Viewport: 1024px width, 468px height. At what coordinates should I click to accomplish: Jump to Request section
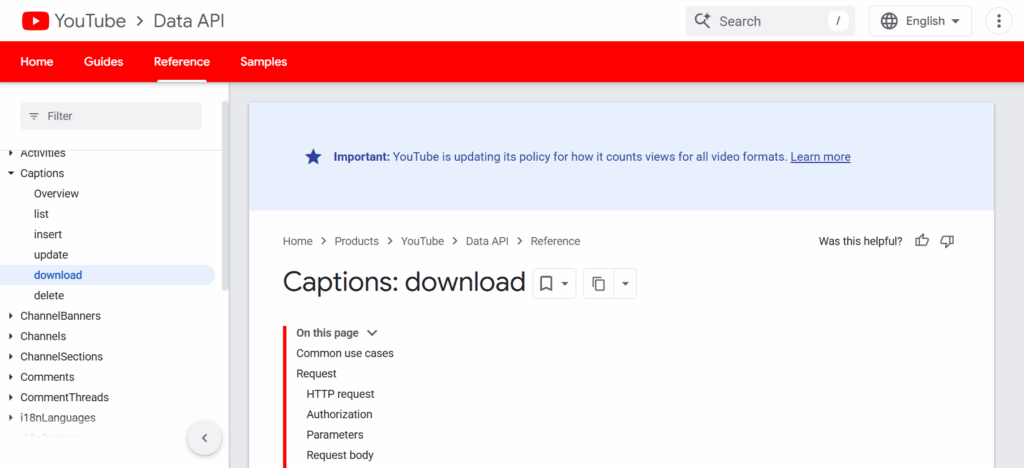(317, 373)
